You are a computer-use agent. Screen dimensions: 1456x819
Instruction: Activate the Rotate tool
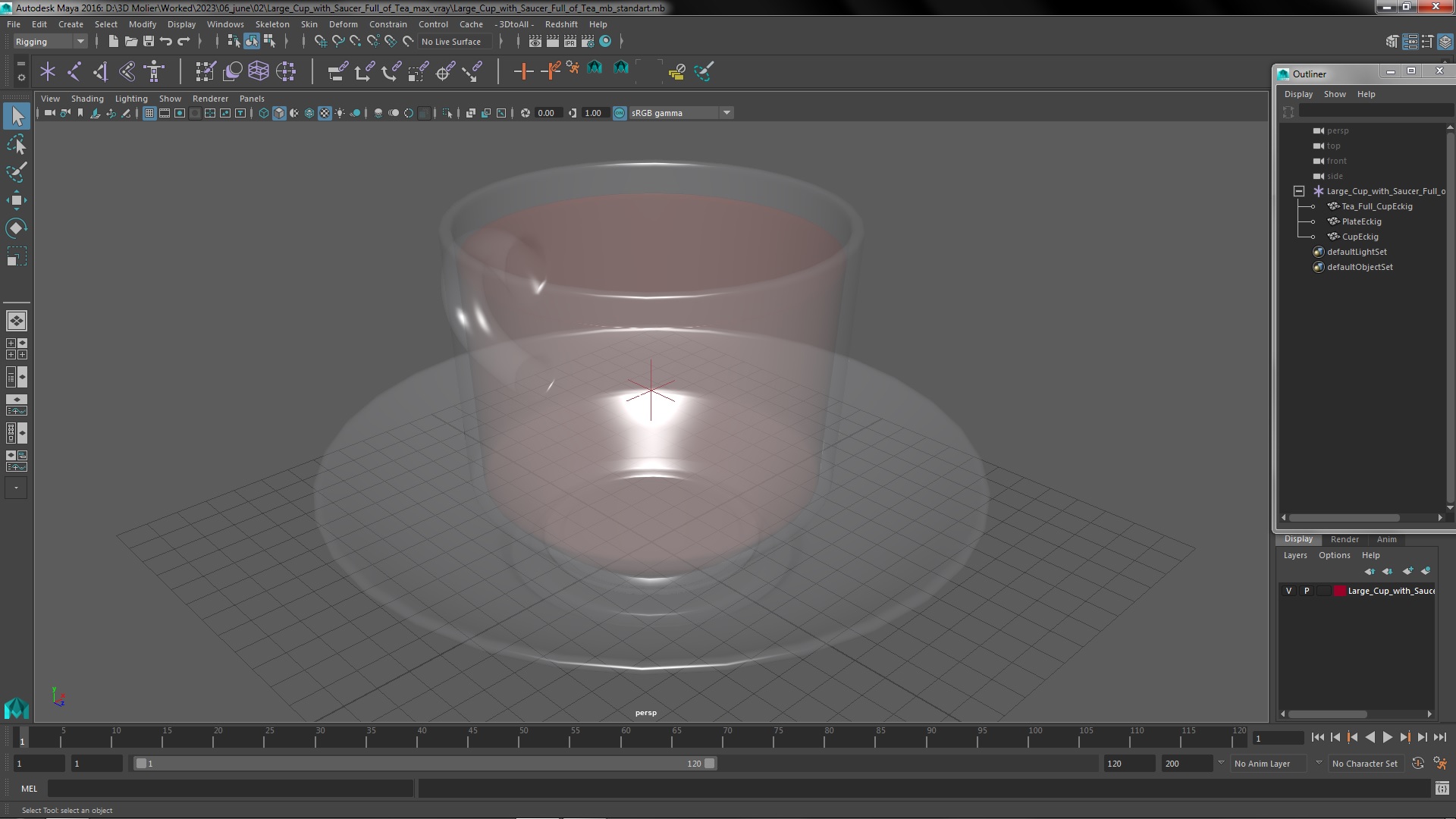click(x=17, y=228)
